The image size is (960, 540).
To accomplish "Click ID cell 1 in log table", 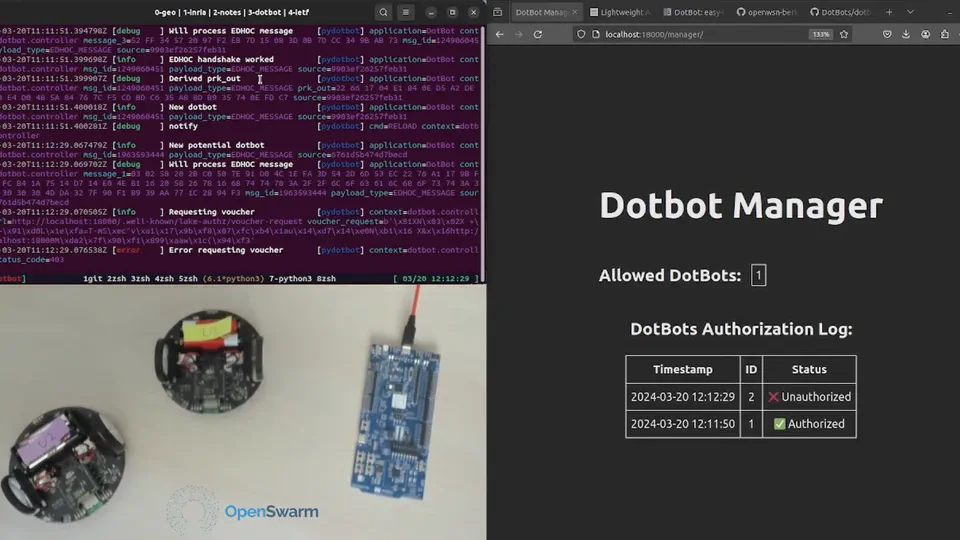I will click(x=751, y=424).
